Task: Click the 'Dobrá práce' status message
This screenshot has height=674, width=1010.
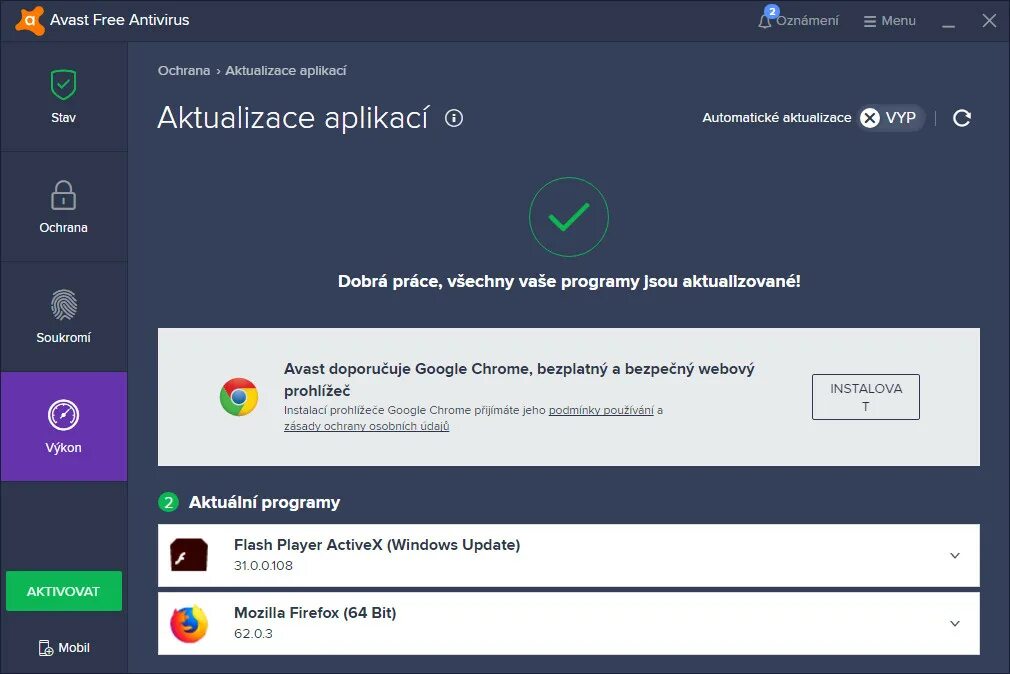Action: point(569,281)
